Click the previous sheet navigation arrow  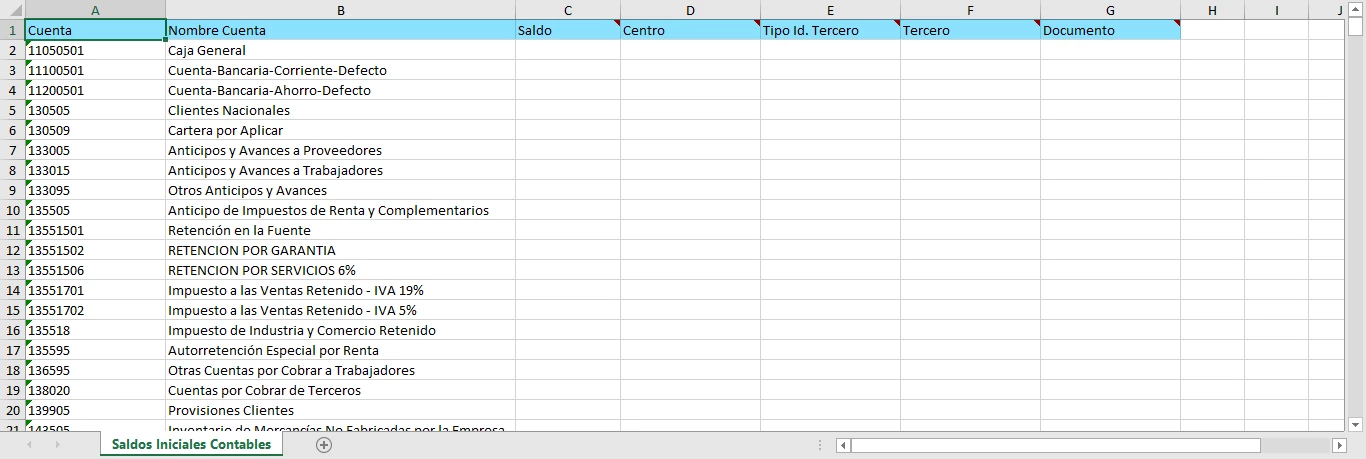click(29, 445)
